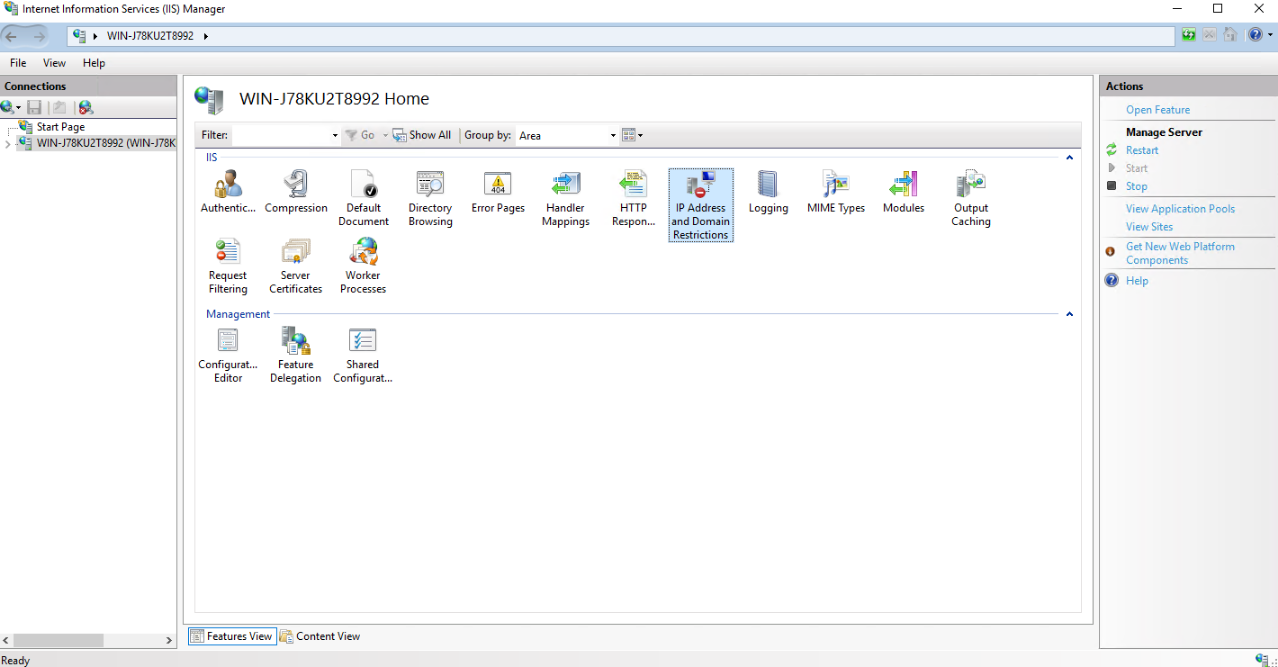Click the Filter text input field

281,135
